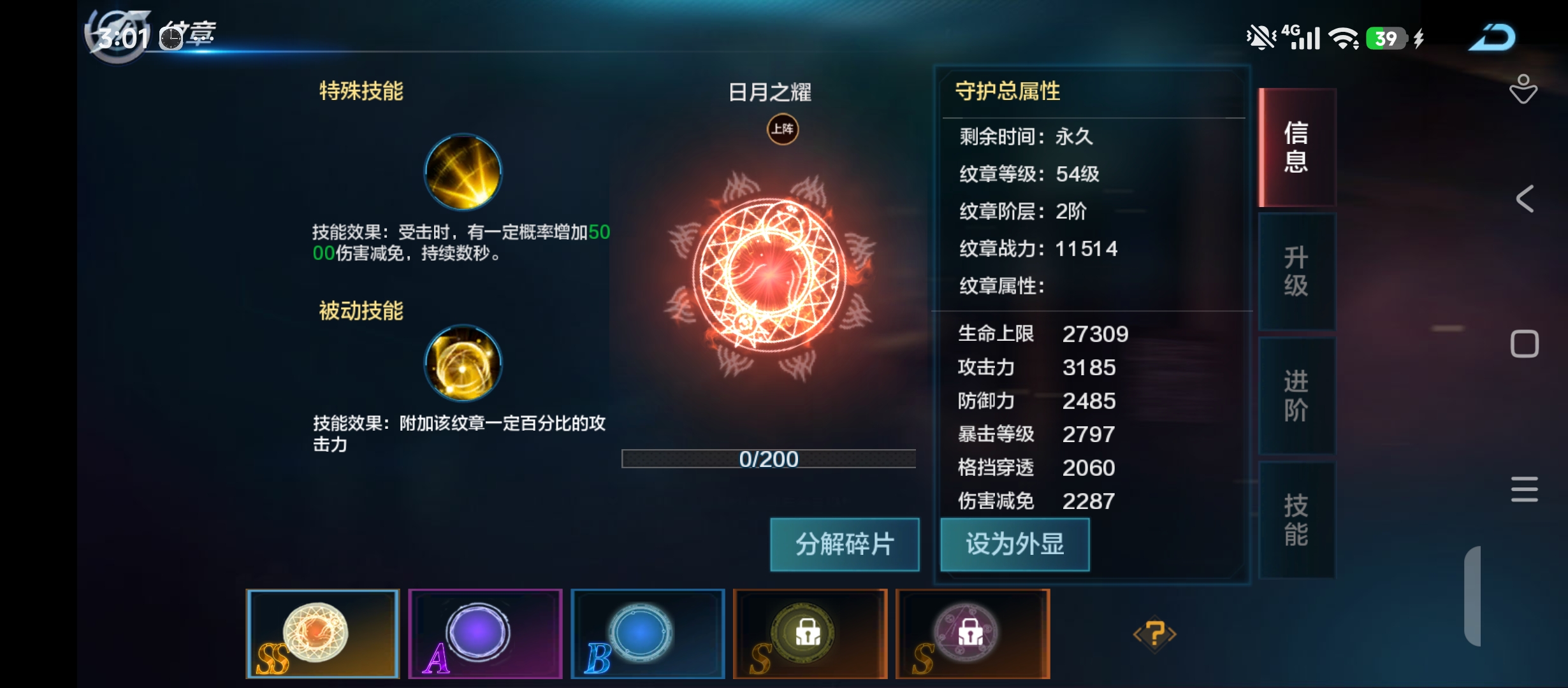The image size is (1568, 688).
Task: Tap the locked green S-grade emblem
Action: coord(810,633)
